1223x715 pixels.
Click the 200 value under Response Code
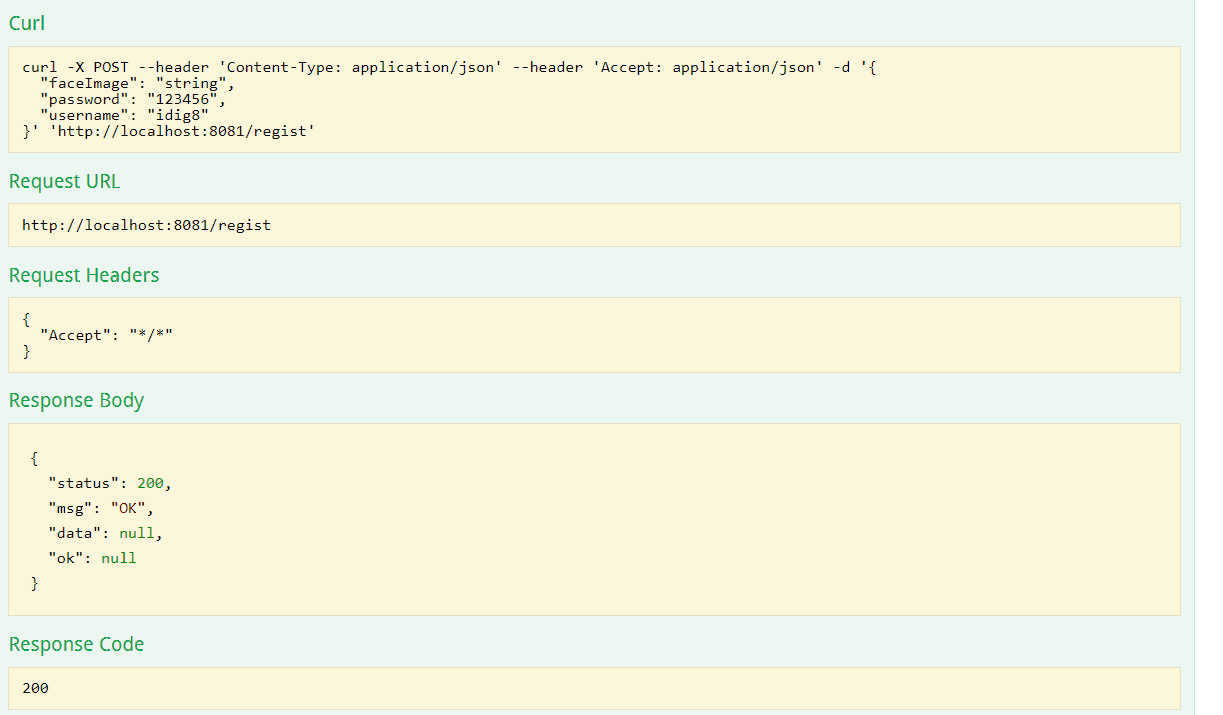click(35, 688)
